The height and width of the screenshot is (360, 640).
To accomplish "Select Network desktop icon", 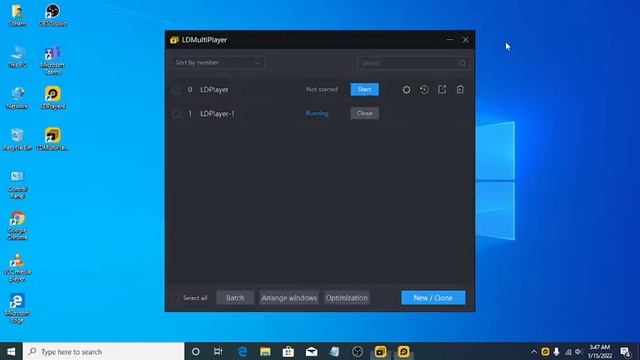I will coord(17,98).
